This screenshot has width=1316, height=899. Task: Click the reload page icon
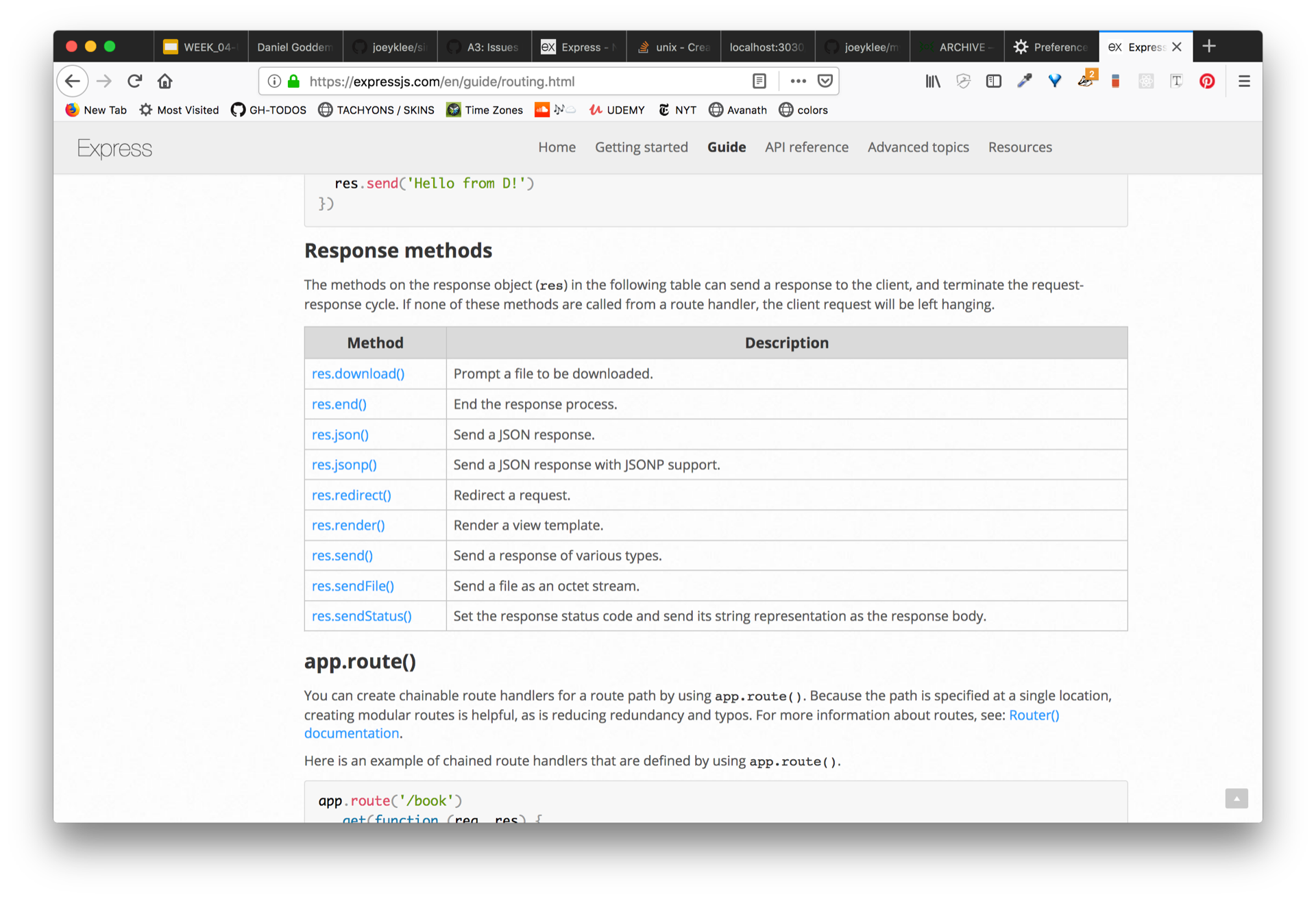[134, 82]
